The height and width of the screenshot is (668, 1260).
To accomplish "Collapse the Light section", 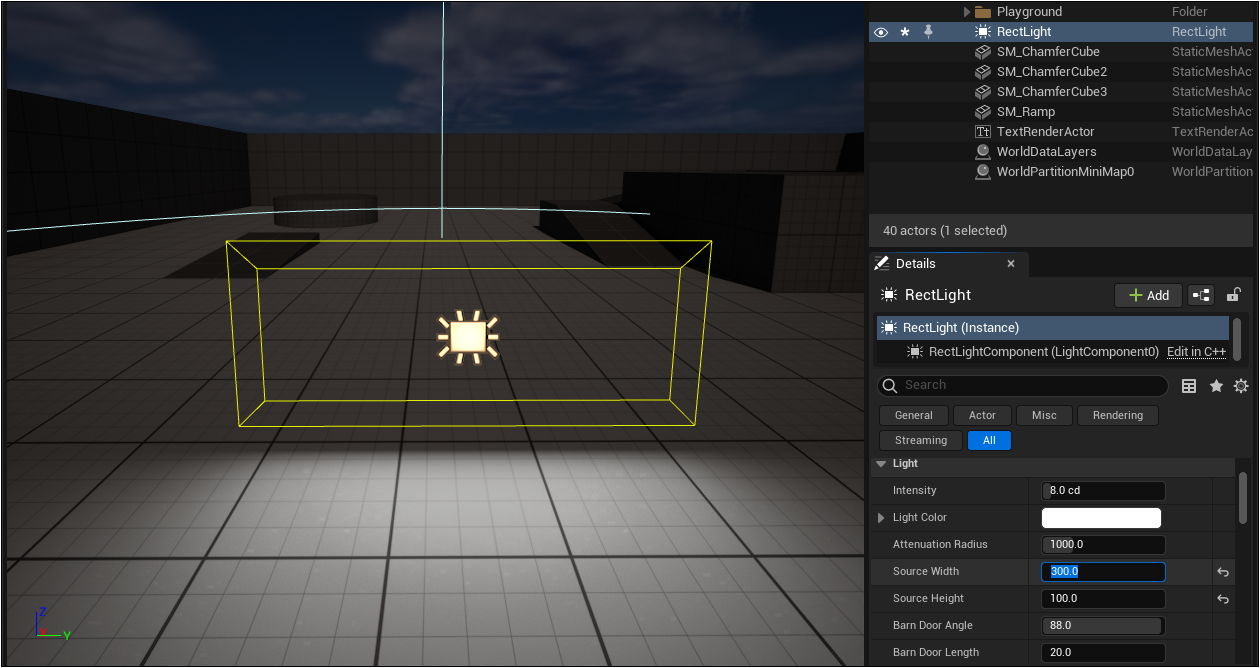I will point(881,464).
